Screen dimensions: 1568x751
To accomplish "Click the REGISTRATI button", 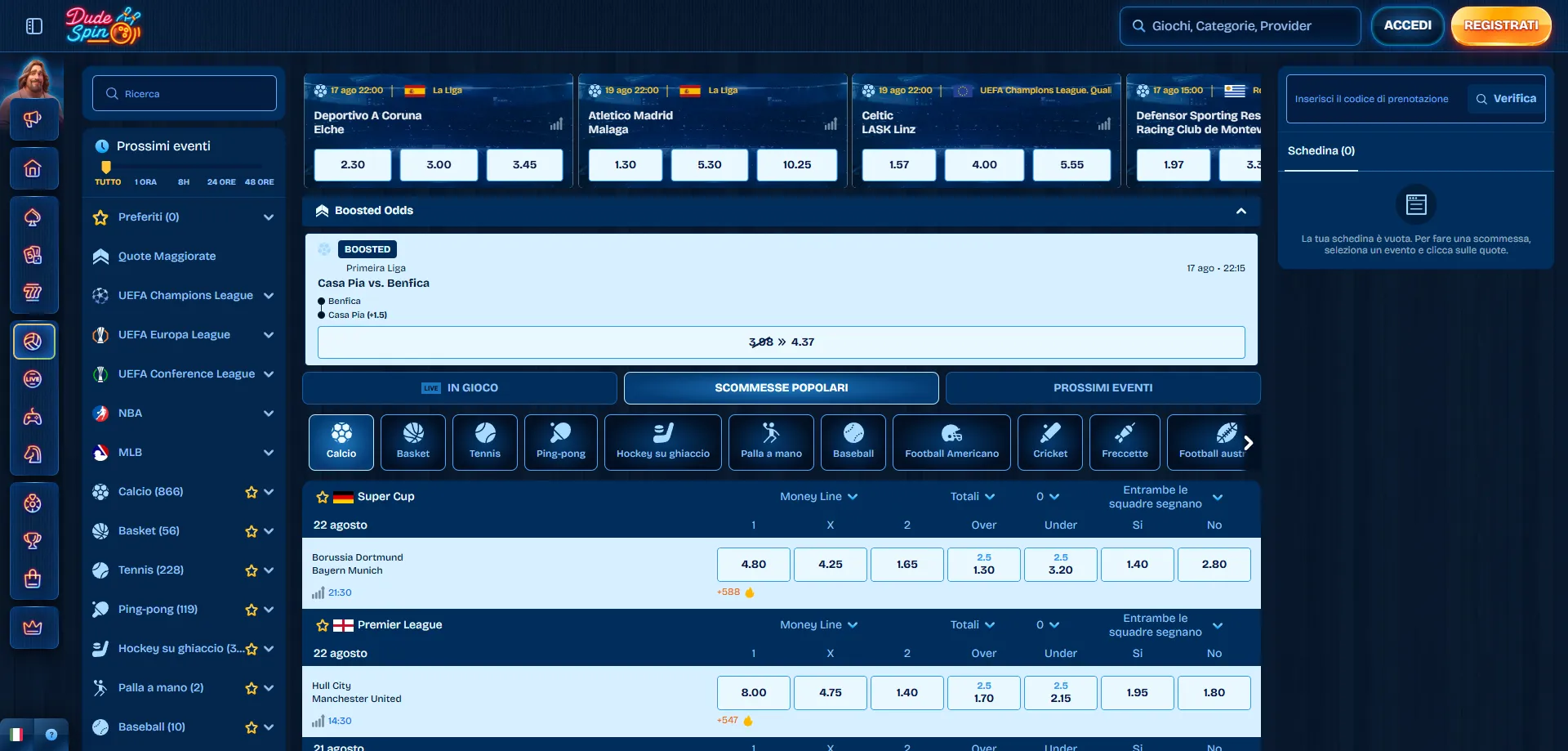I will click(1501, 25).
